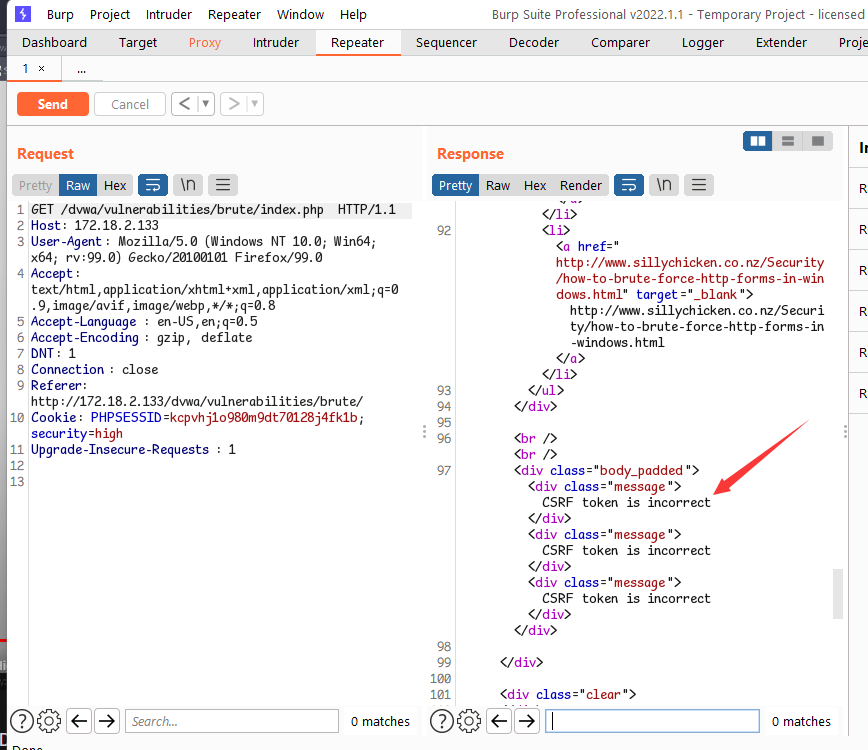Switch to the Comparer tab
Screen dimensions: 868x750
(x=620, y=43)
